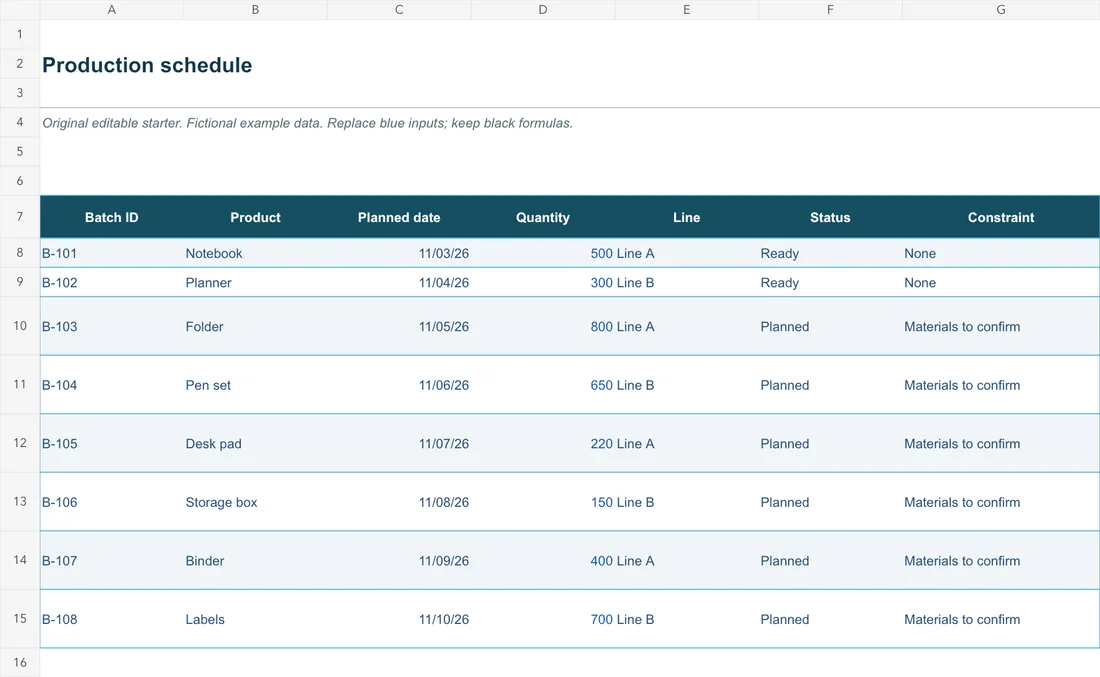Image resolution: width=1100 pixels, height=677 pixels.
Task: Select the quantity 700 cell
Action: [x=542, y=619]
